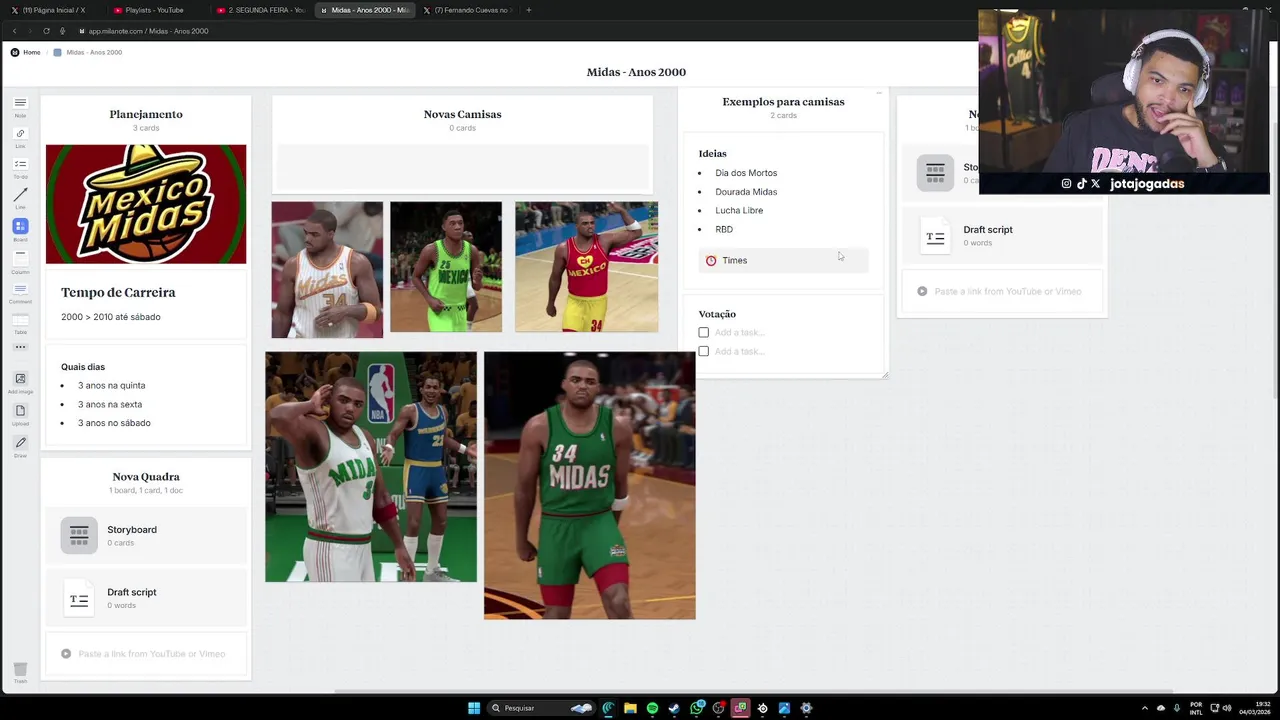This screenshot has height=720, width=1280.
Task: Click the 'Dia dos Mortos' list item
Action: tap(746, 173)
